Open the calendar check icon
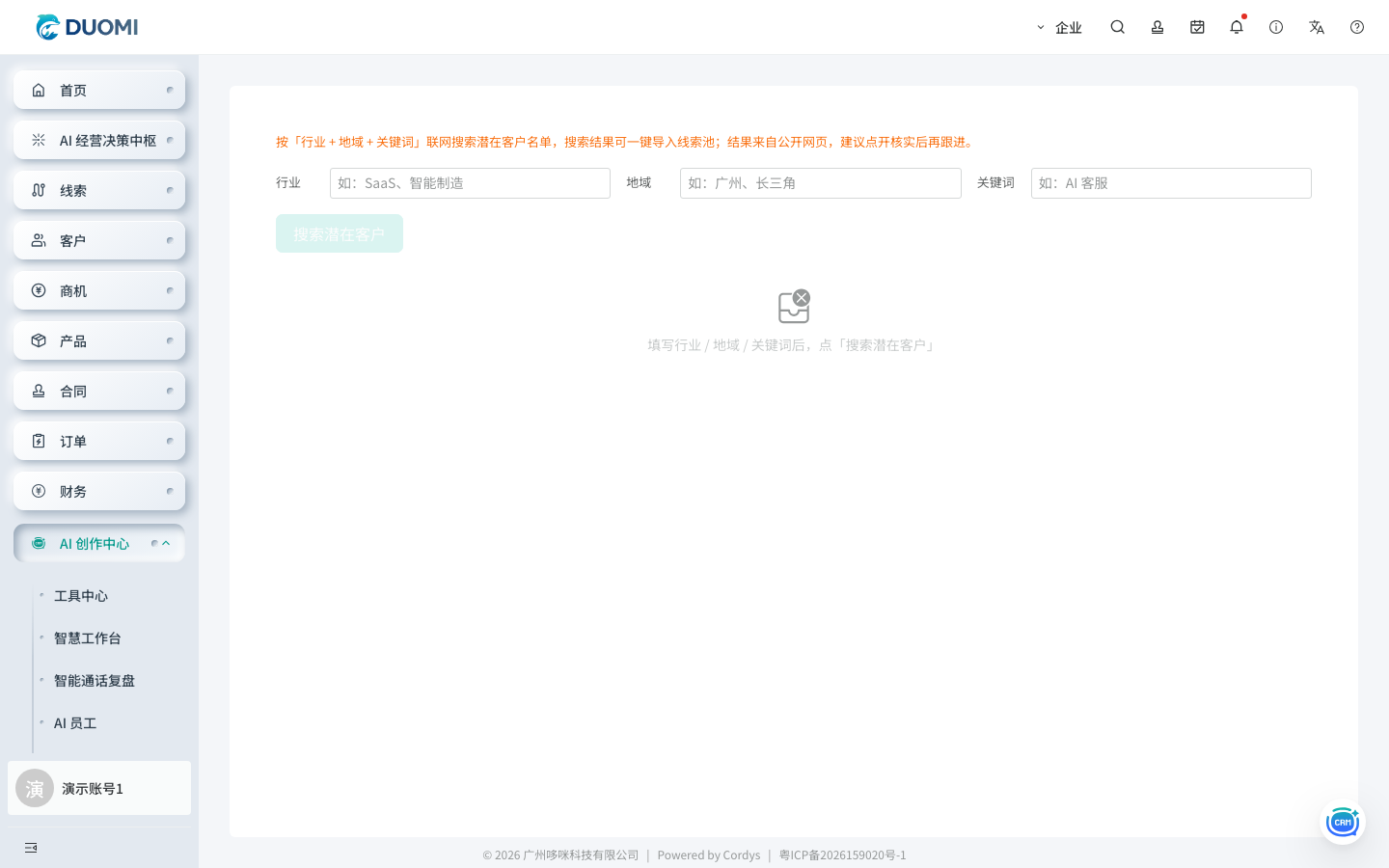The width and height of the screenshot is (1389, 868). (1197, 27)
